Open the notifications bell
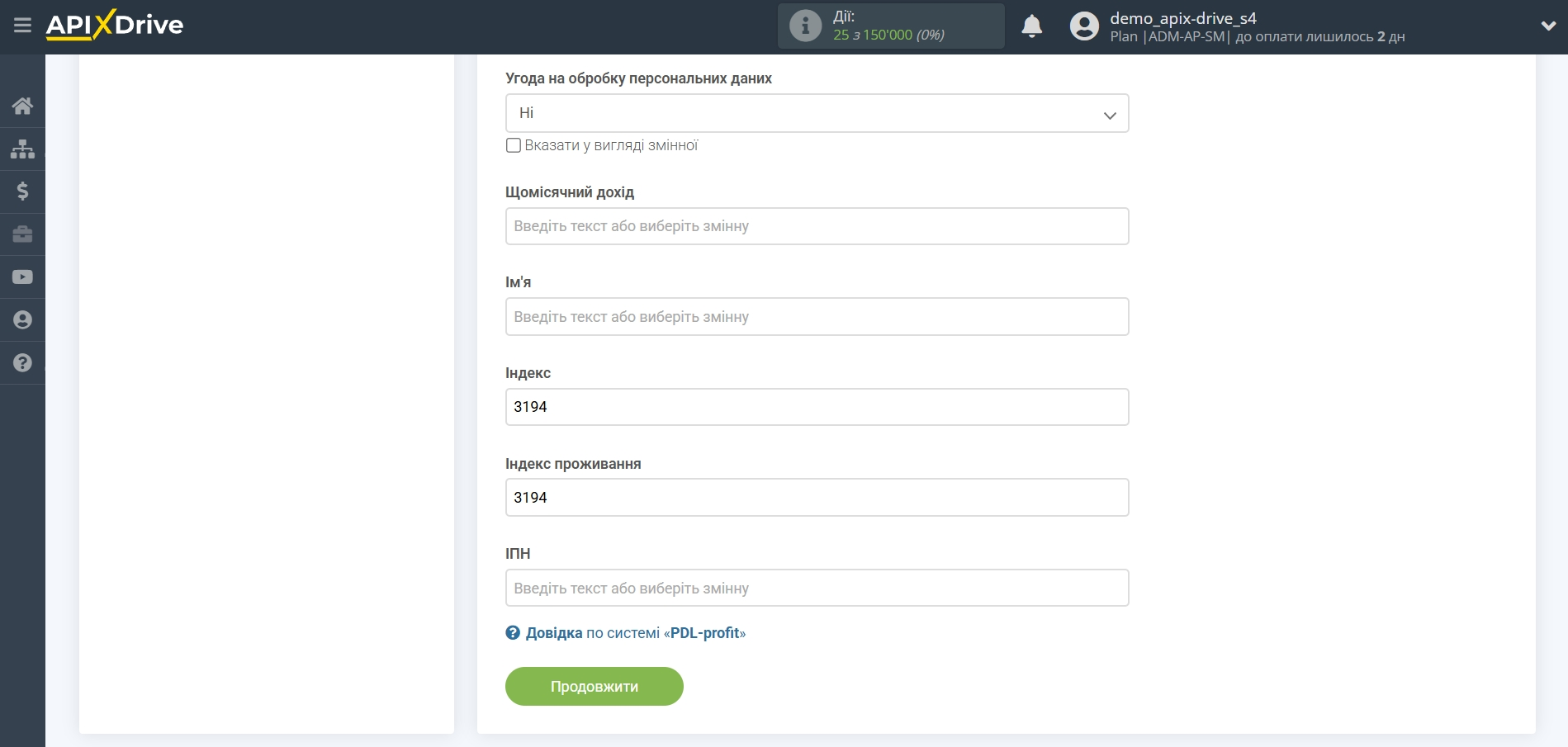Viewport: 1568px width, 747px height. click(1031, 26)
